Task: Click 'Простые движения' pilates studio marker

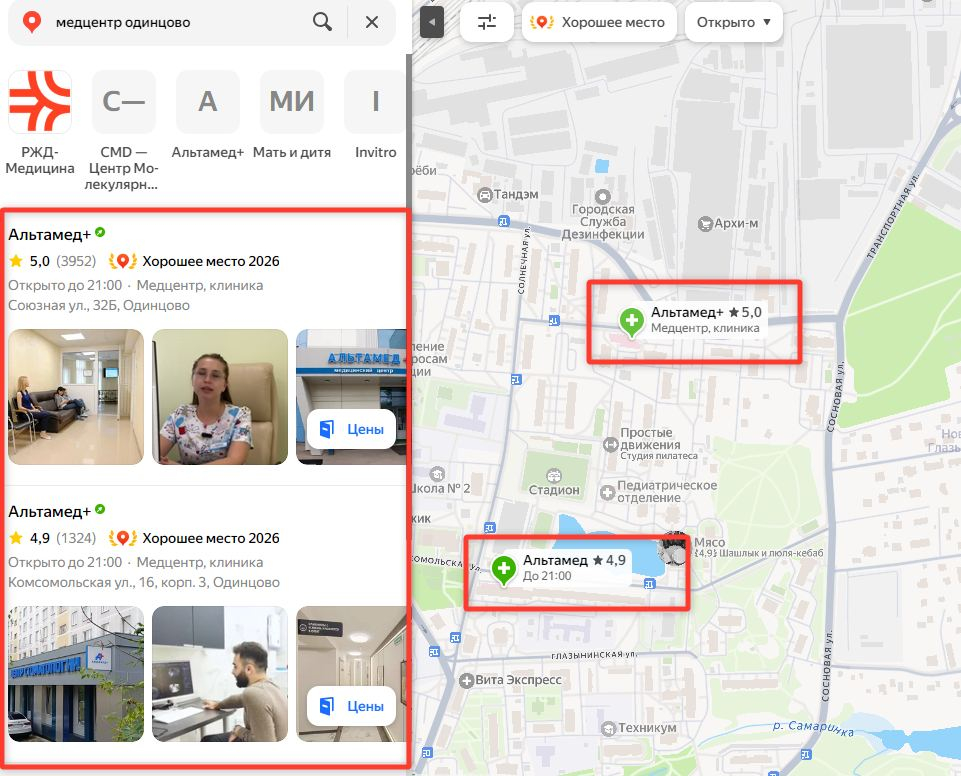Action: click(x=610, y=444)
